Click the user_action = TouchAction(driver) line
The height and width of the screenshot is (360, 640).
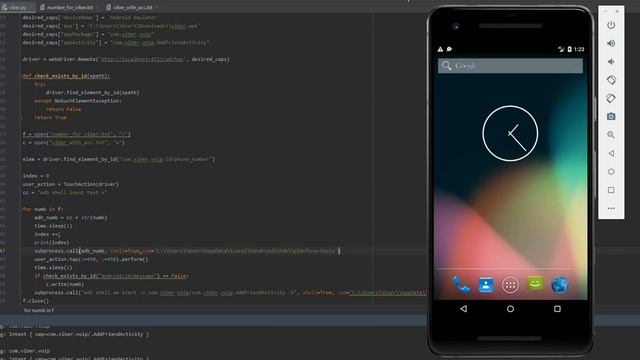click(x=71, y=184)
